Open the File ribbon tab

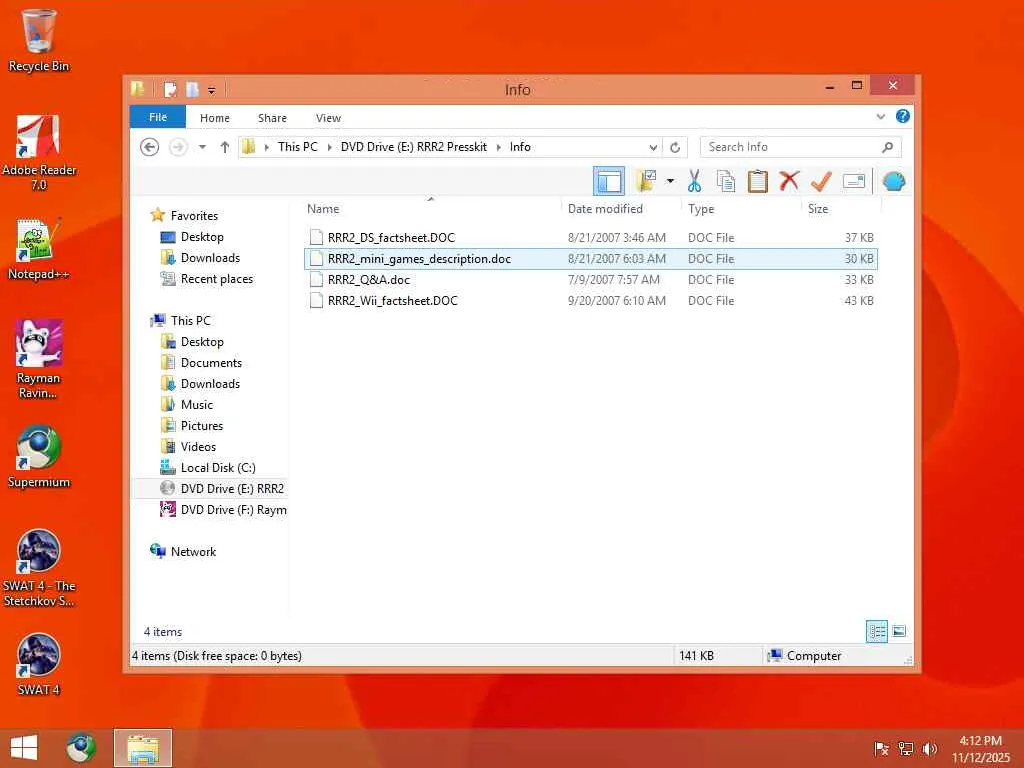(x=157, y=117)
